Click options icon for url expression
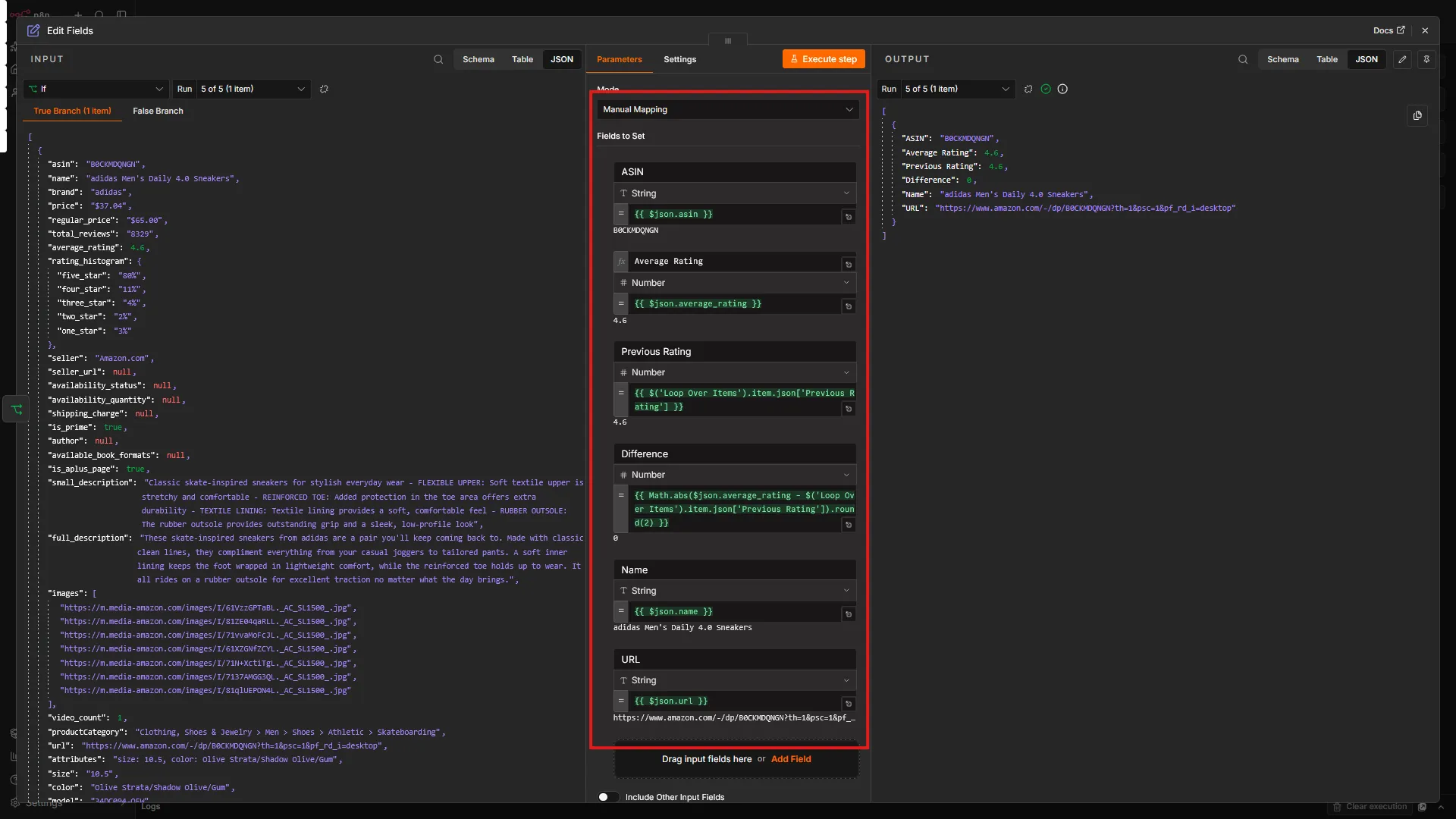Screen dimensions: 1456x819 pyautogui.click(x=849, y=704)
